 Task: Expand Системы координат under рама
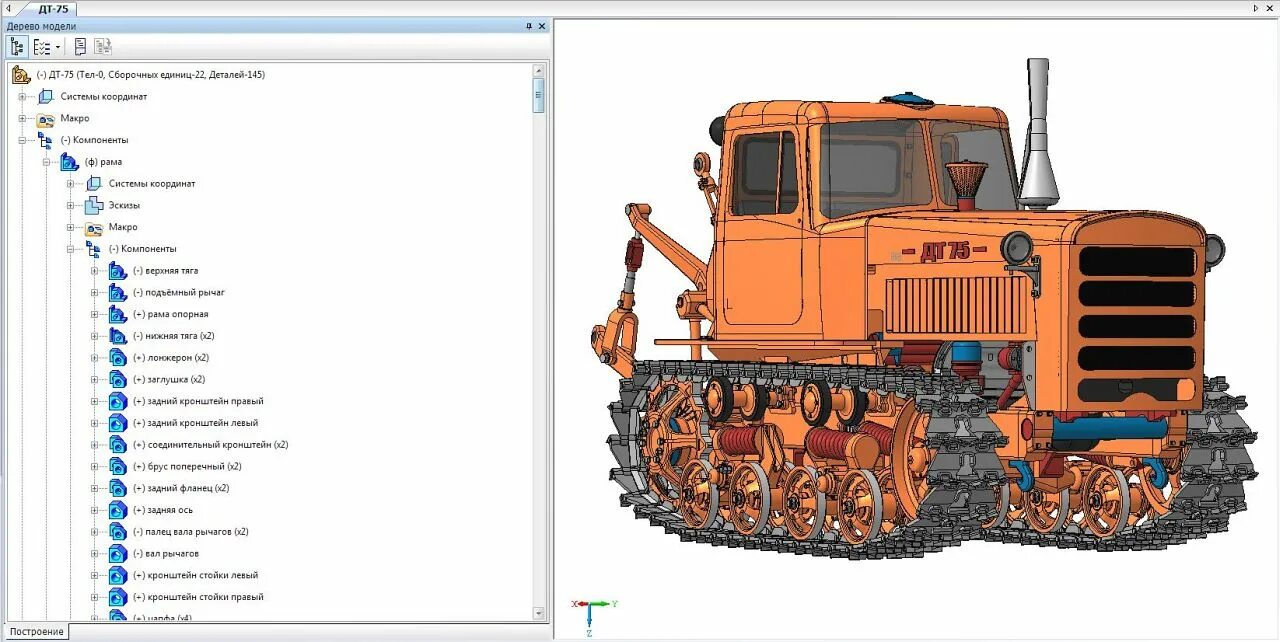70,184
